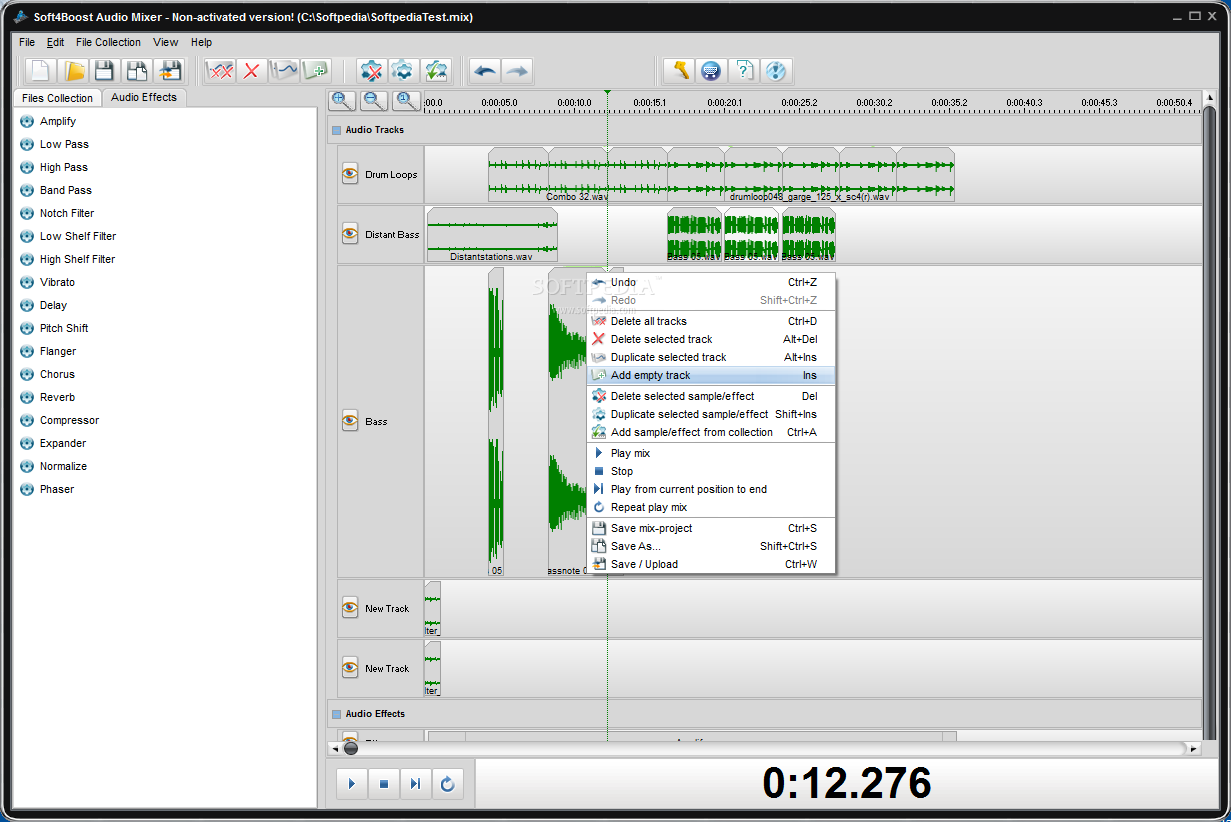Toggle eye on the upper New Track
The image size is (1231, 822).
(350, 608)
